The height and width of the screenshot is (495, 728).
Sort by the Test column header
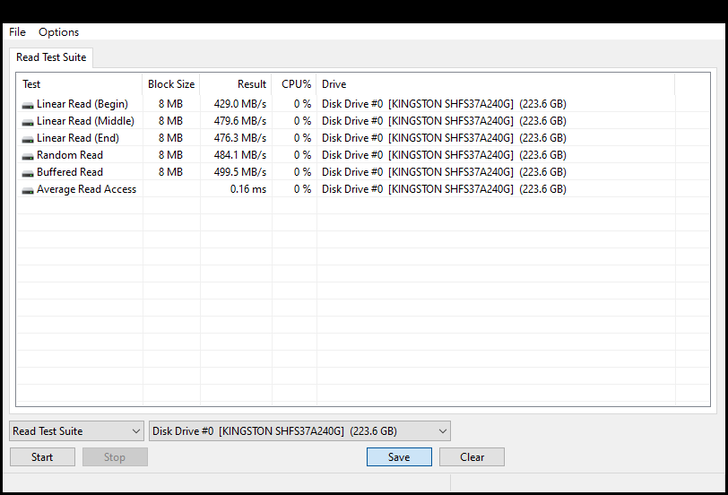79,84
